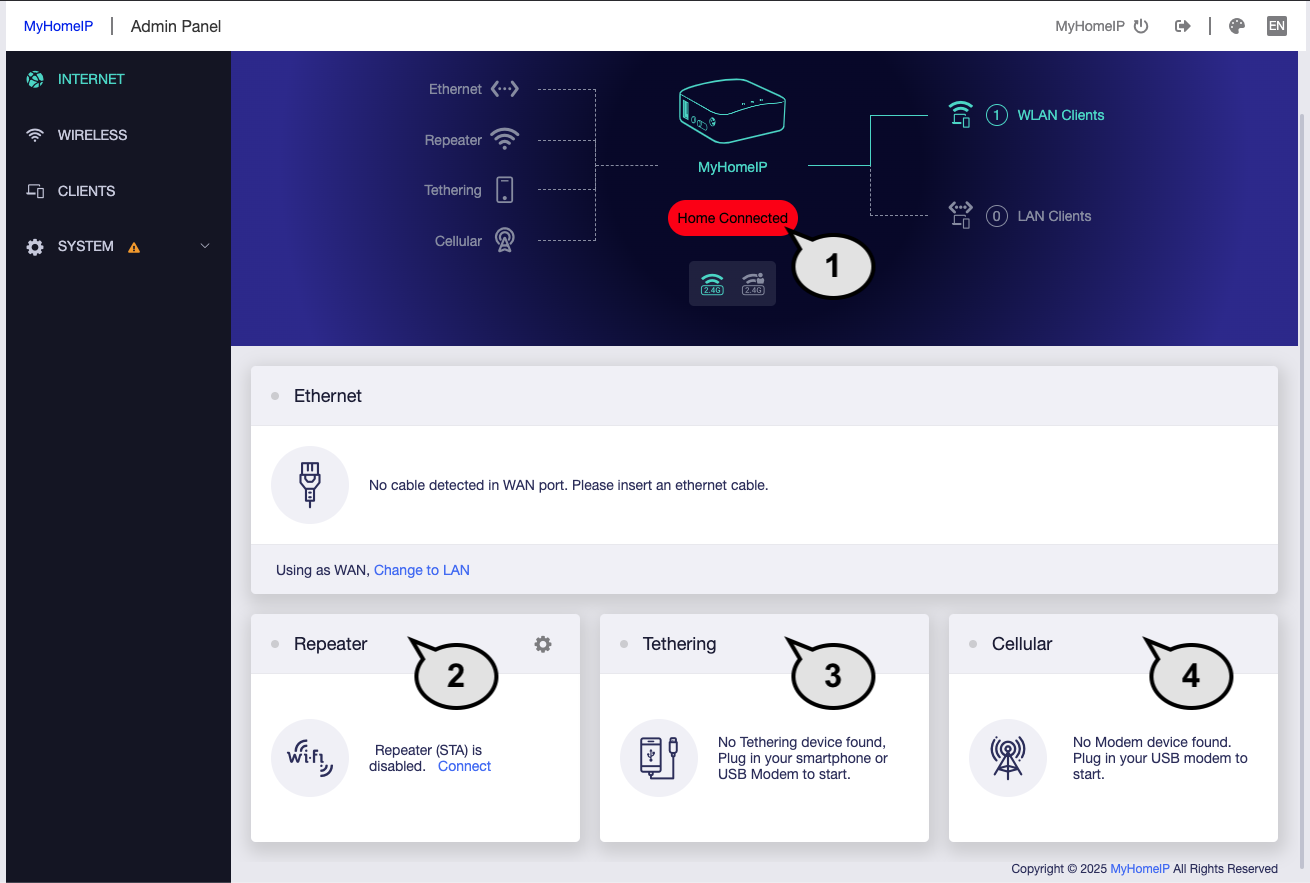Click the Change to LAN link
This screenshot has height=883, width=1310.
[421, 570]
